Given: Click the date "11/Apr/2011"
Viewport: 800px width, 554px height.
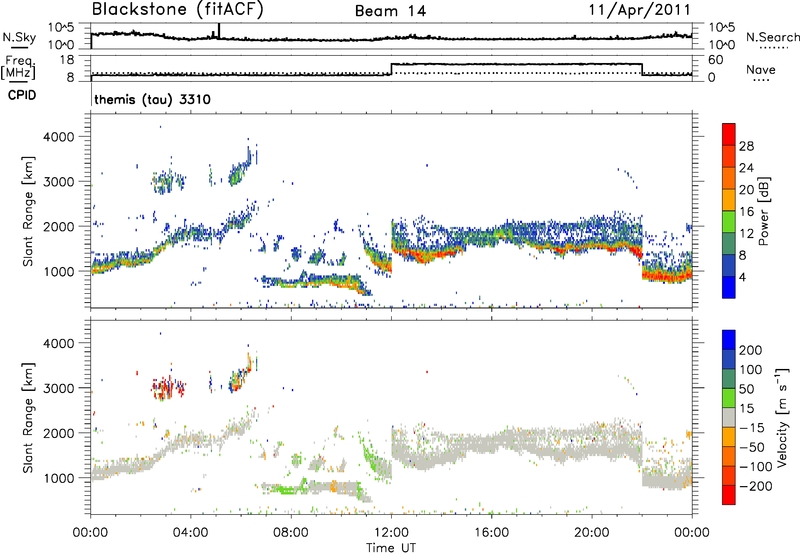Looking at the screenshot, I should 640,10.
